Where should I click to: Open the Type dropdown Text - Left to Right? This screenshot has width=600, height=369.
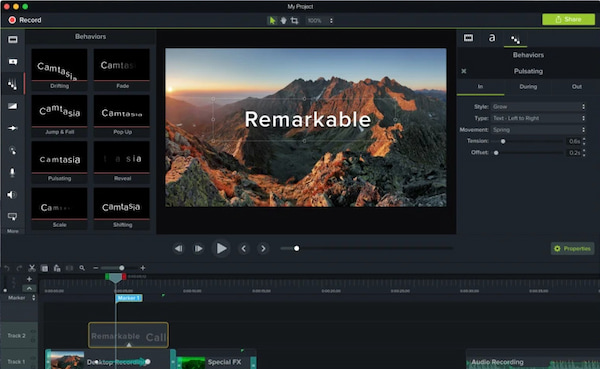click(538, 118)
